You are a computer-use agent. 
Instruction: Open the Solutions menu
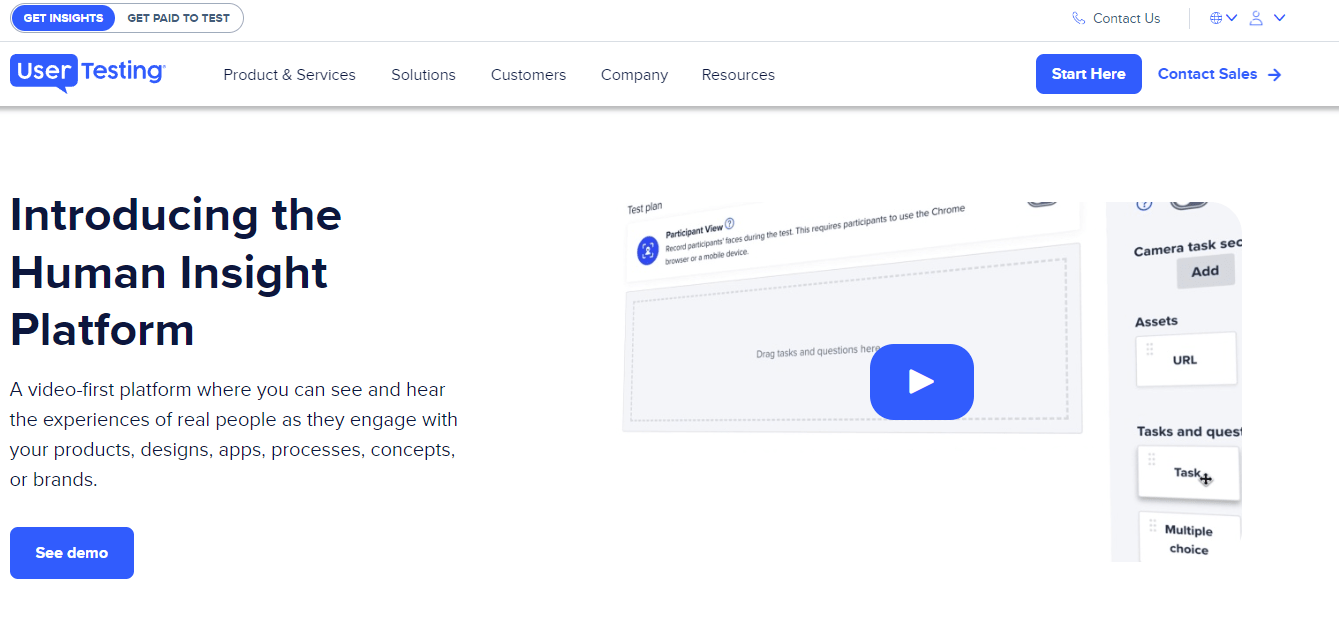(423, 74)
